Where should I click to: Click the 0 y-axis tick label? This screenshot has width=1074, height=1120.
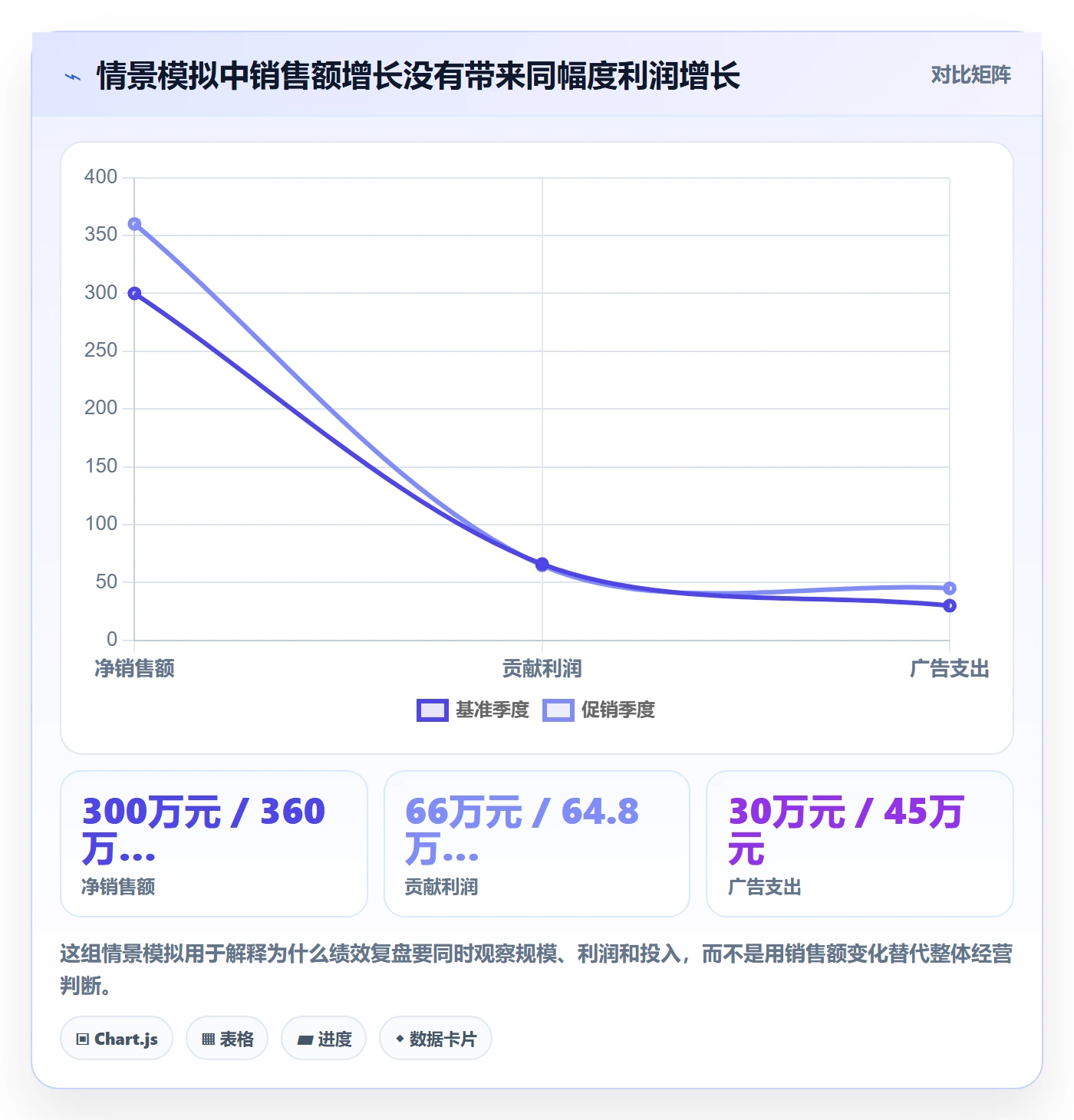click(112, 640)
